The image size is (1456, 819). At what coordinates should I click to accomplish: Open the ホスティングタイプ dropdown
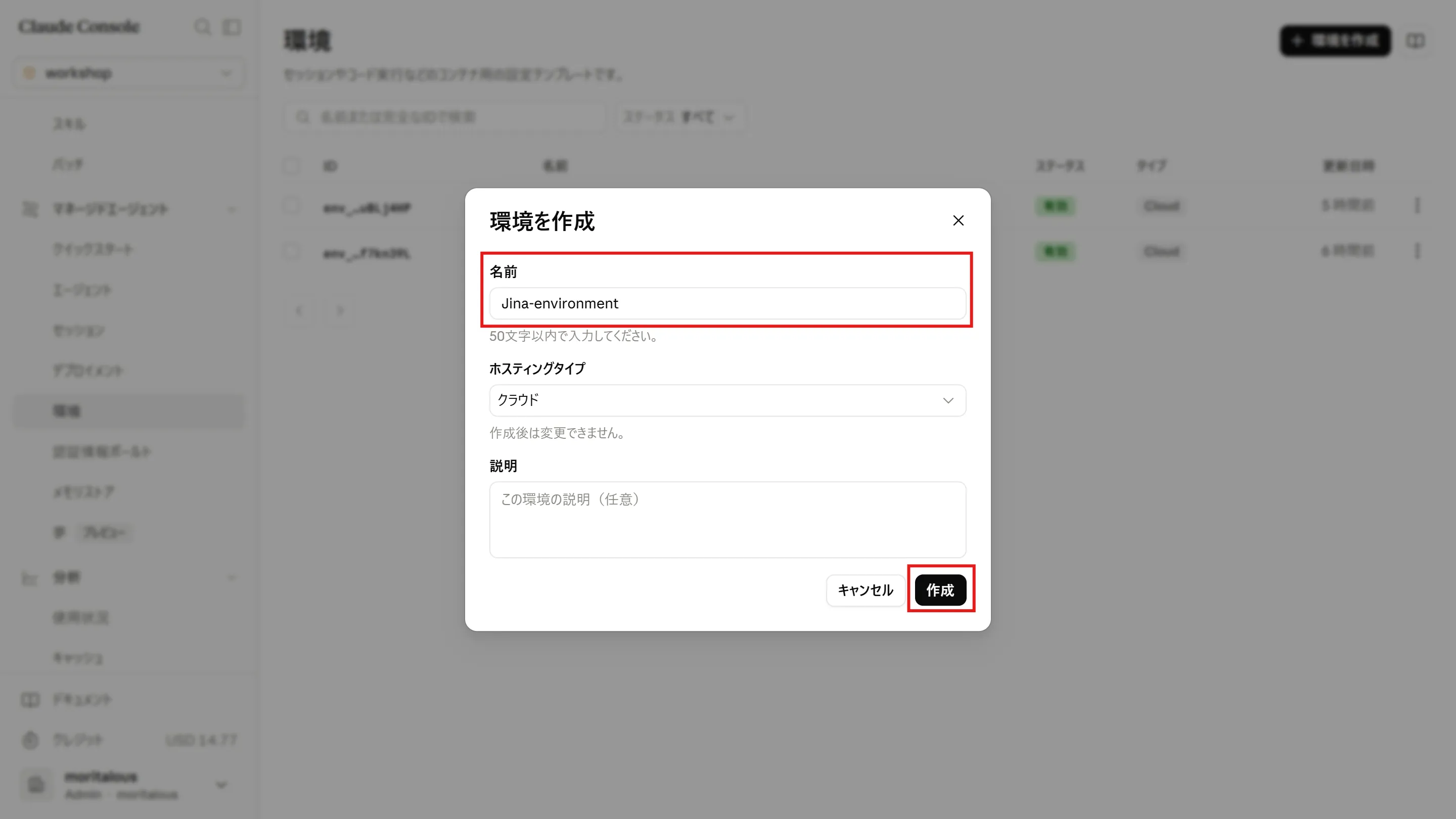[727, 400]
